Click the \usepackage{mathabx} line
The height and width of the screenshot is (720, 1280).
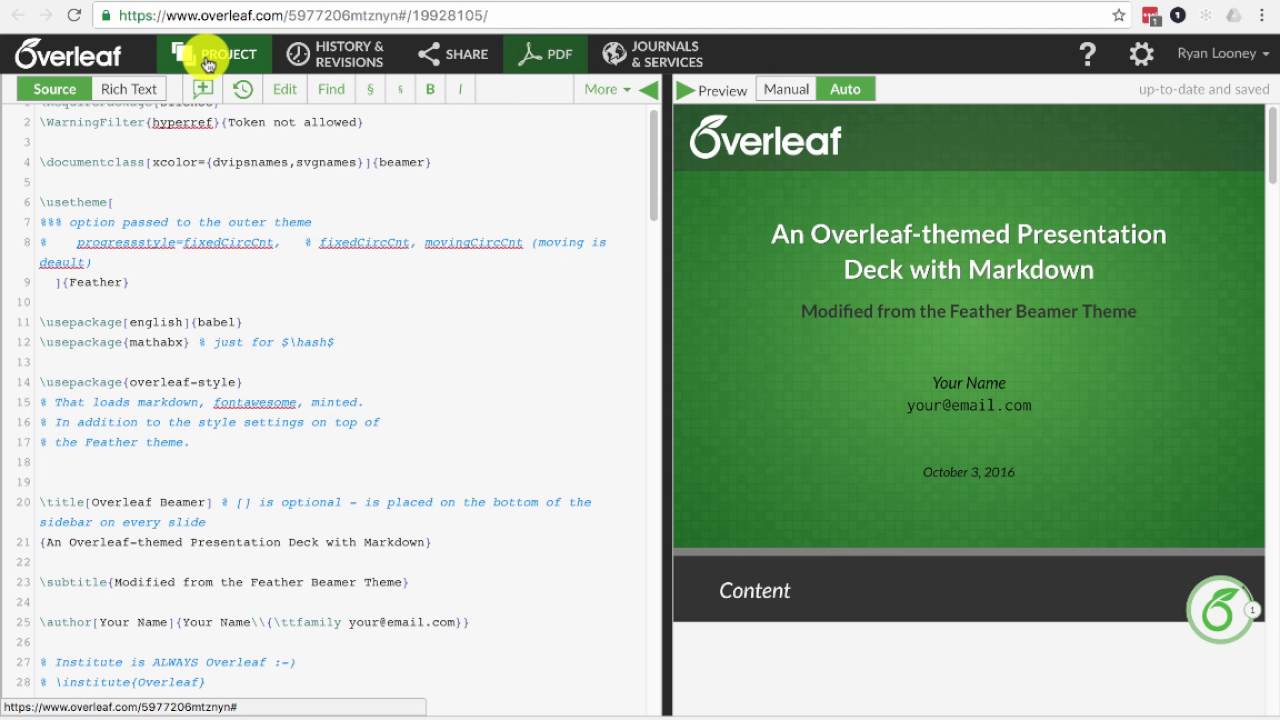point(187,342)
